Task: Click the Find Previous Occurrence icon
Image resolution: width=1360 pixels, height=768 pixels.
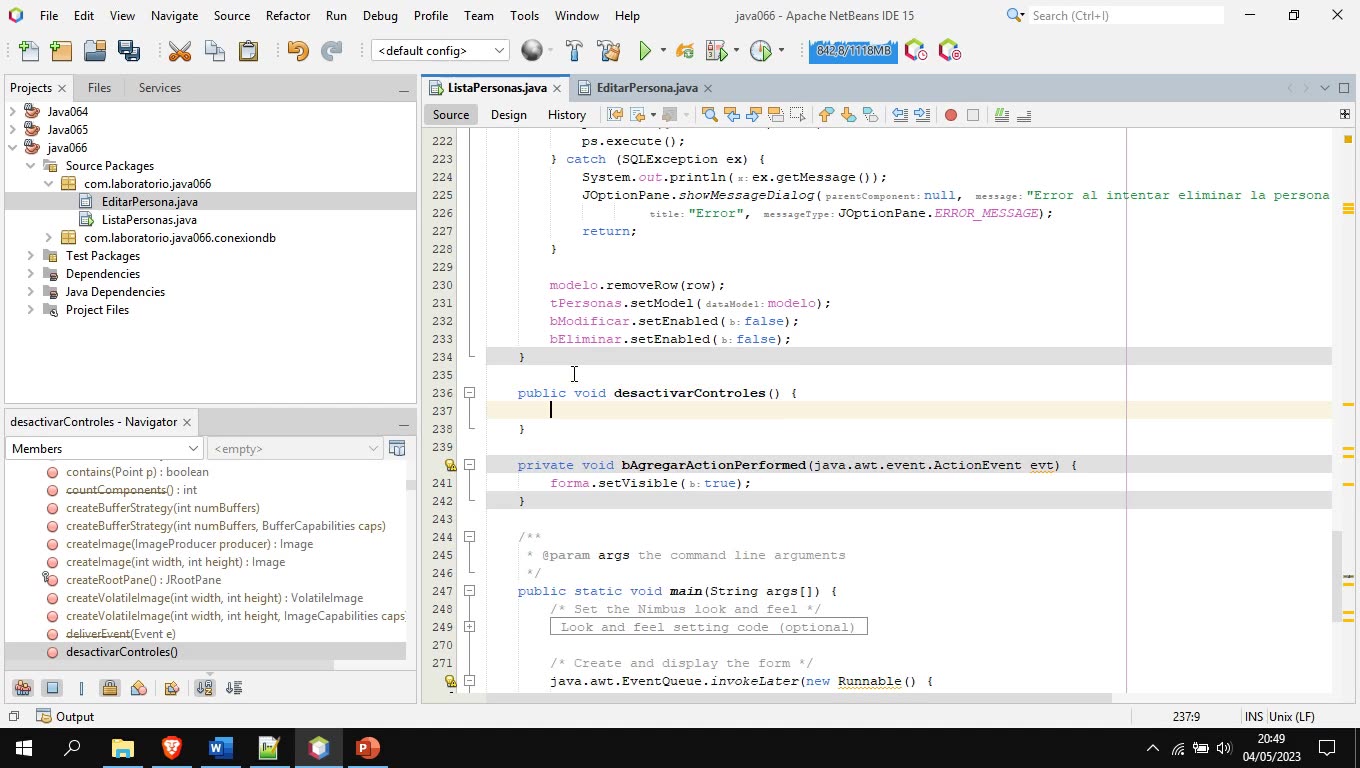Action: pos(732,115)
